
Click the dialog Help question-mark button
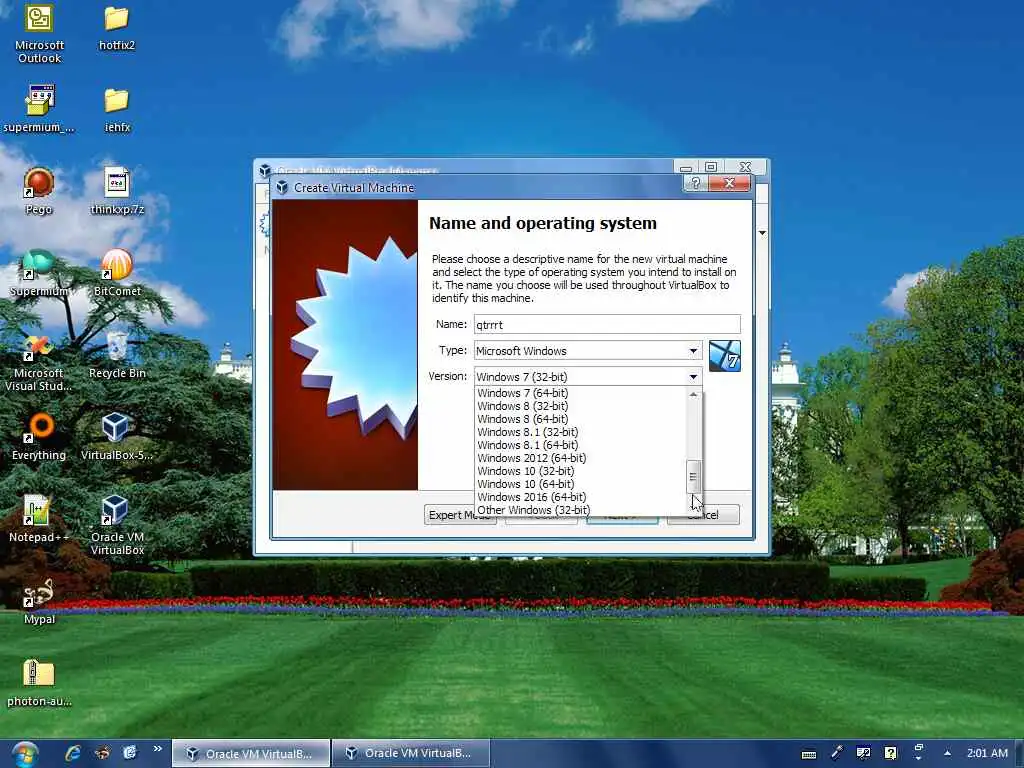696,184
